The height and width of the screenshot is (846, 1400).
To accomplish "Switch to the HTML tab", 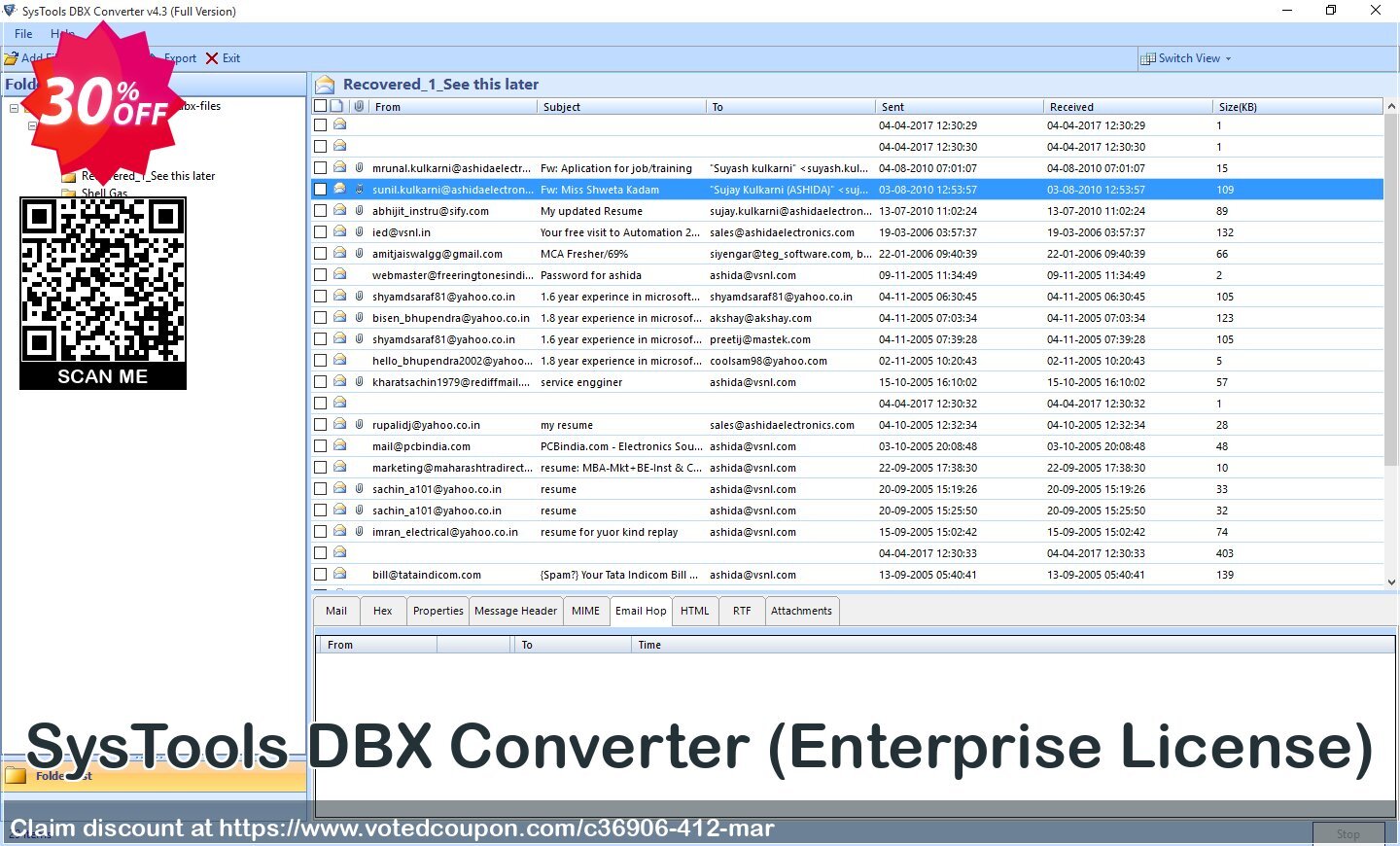I will [695, 611].
